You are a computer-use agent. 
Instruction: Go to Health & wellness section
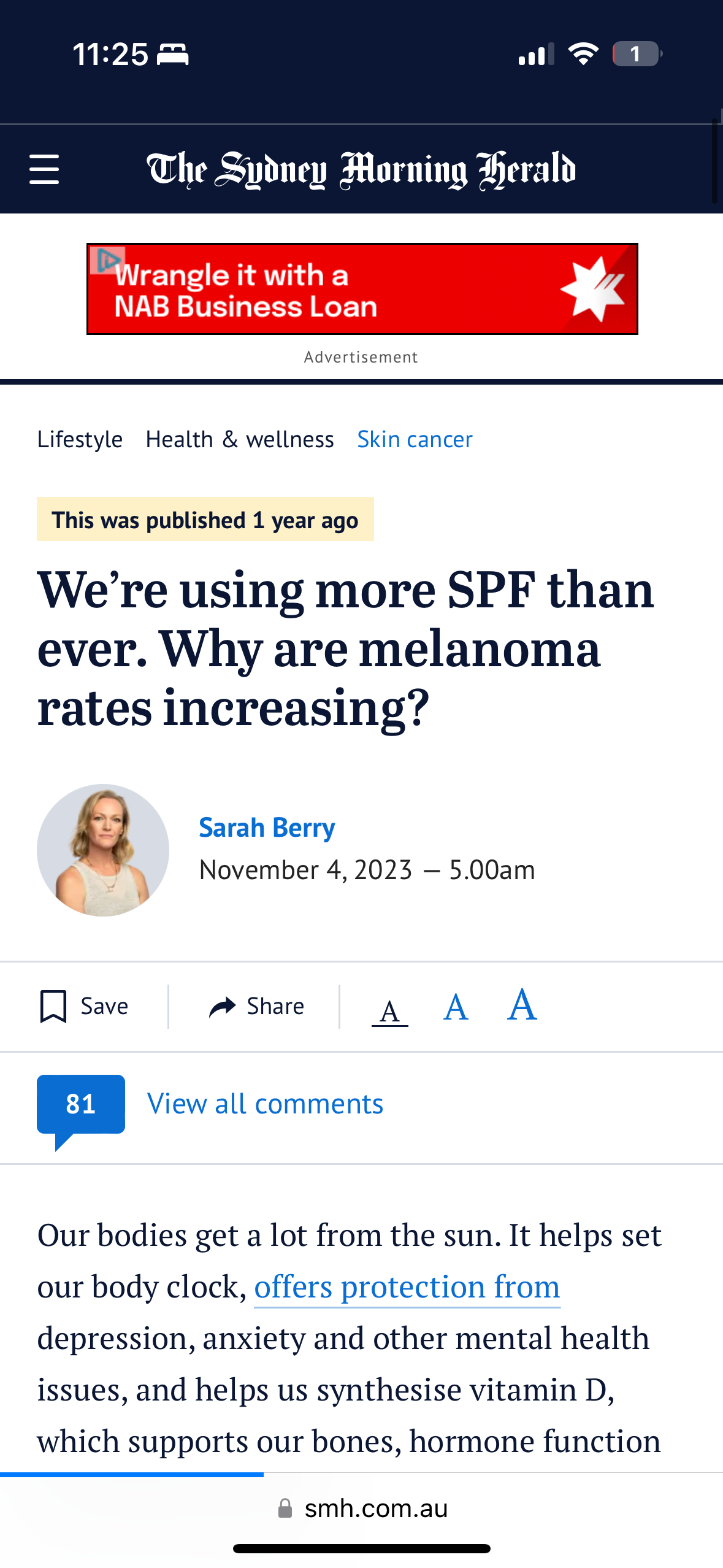pos(240,439)
